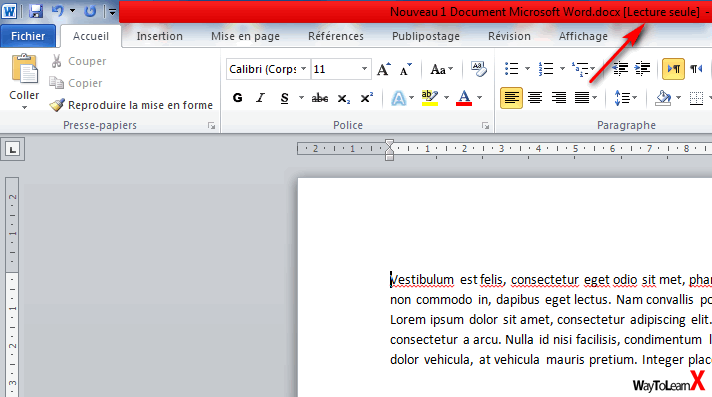Apply paragraph shading paint bucket
The image size is (712, 397).
(663, 98)
